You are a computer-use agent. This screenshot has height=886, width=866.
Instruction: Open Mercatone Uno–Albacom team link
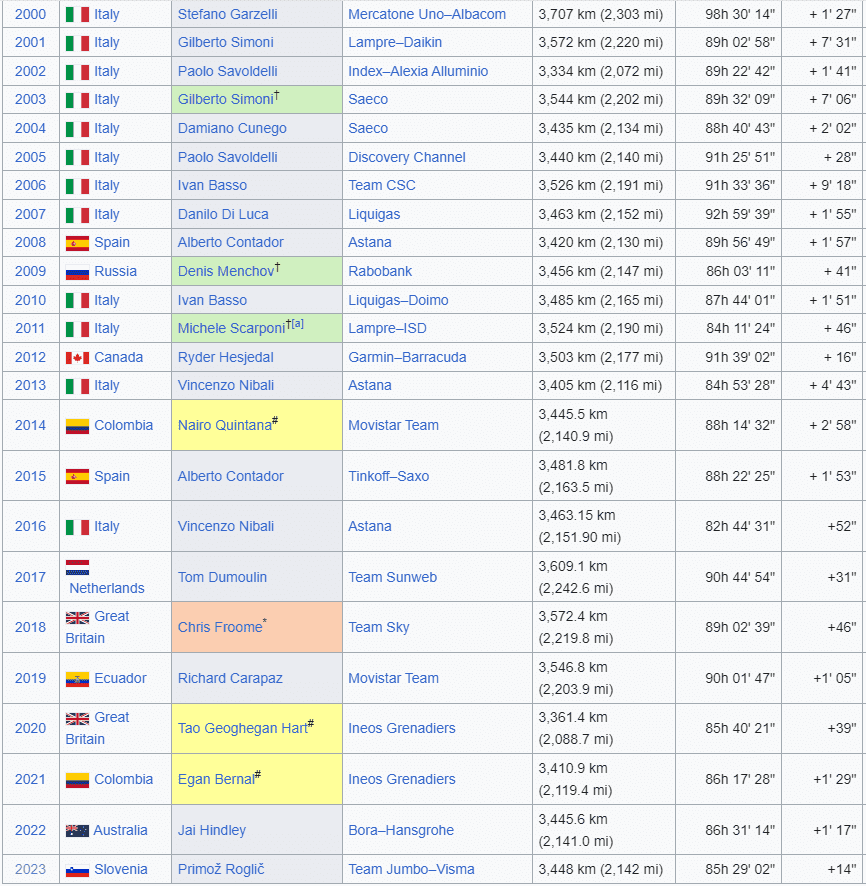pos(427,14)
